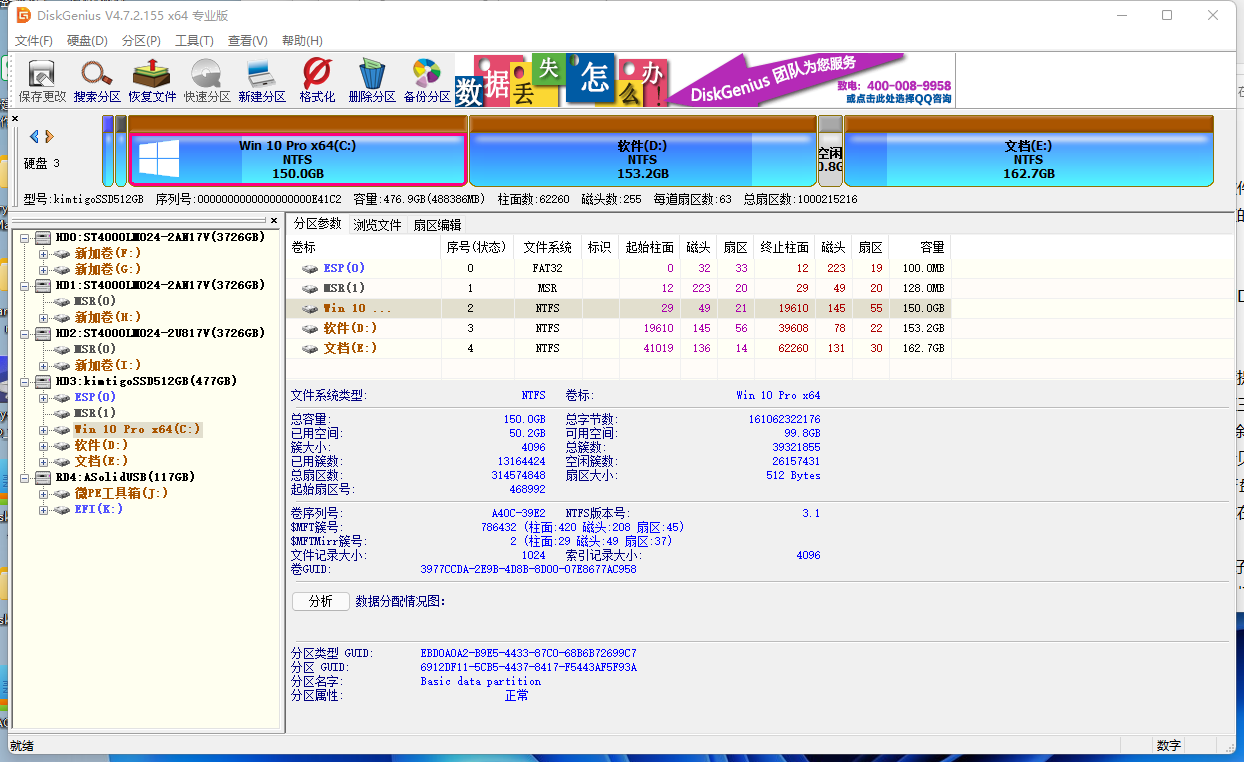Open the 查看(V) menu
This screenshot has height=762, width=1244.
coord(248,41)
